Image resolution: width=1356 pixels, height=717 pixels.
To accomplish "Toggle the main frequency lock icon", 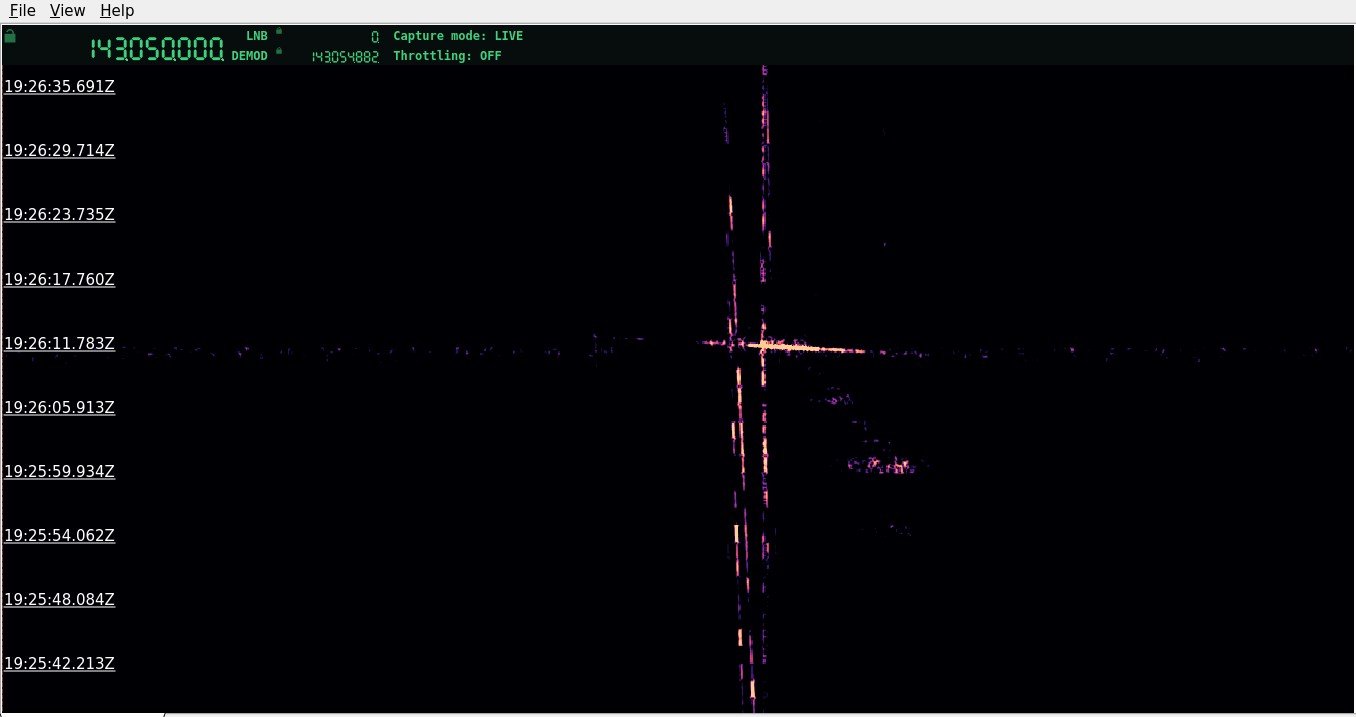I will point(10,36).
